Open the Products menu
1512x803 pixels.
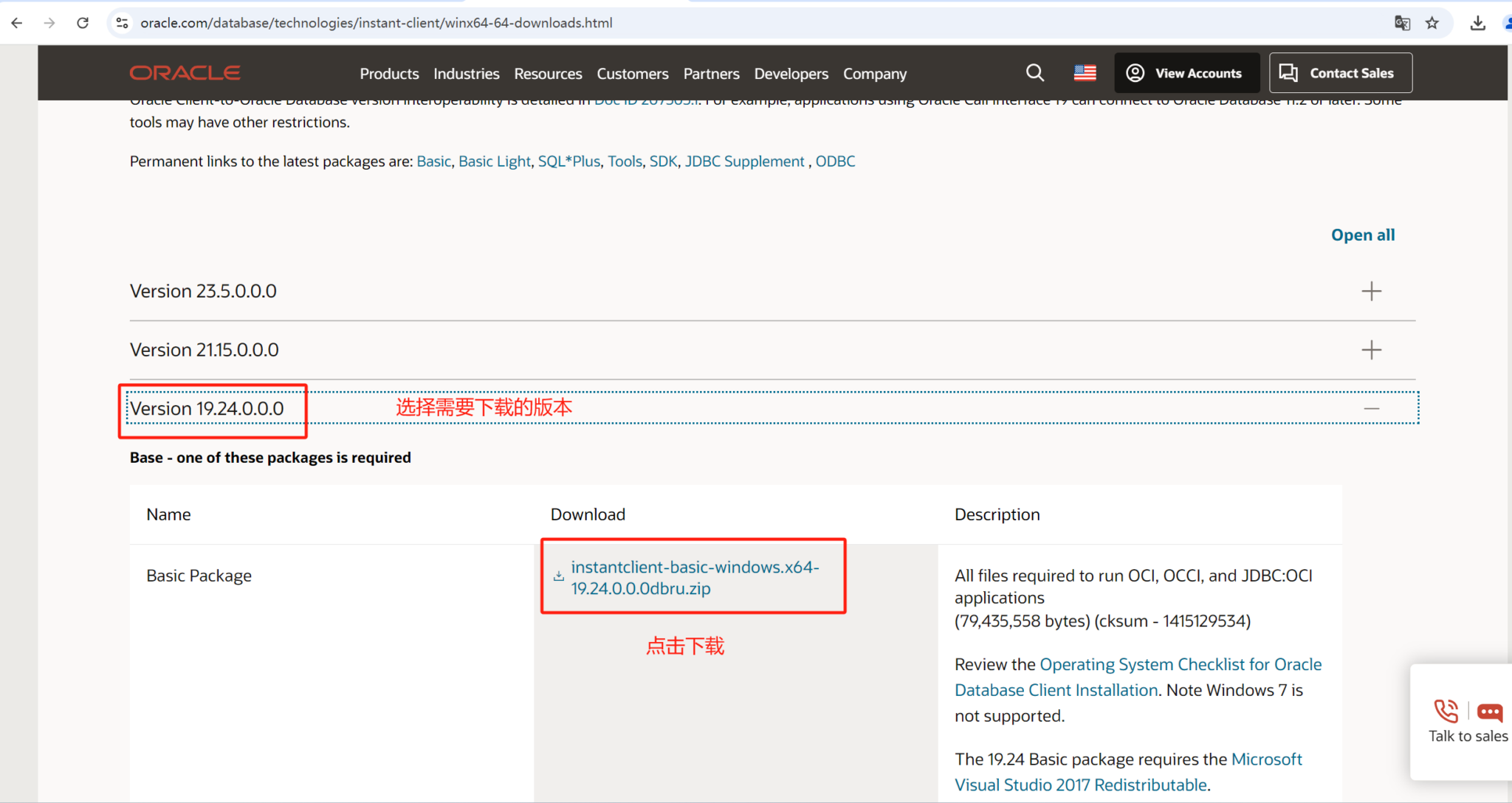(x=389, y=73)
